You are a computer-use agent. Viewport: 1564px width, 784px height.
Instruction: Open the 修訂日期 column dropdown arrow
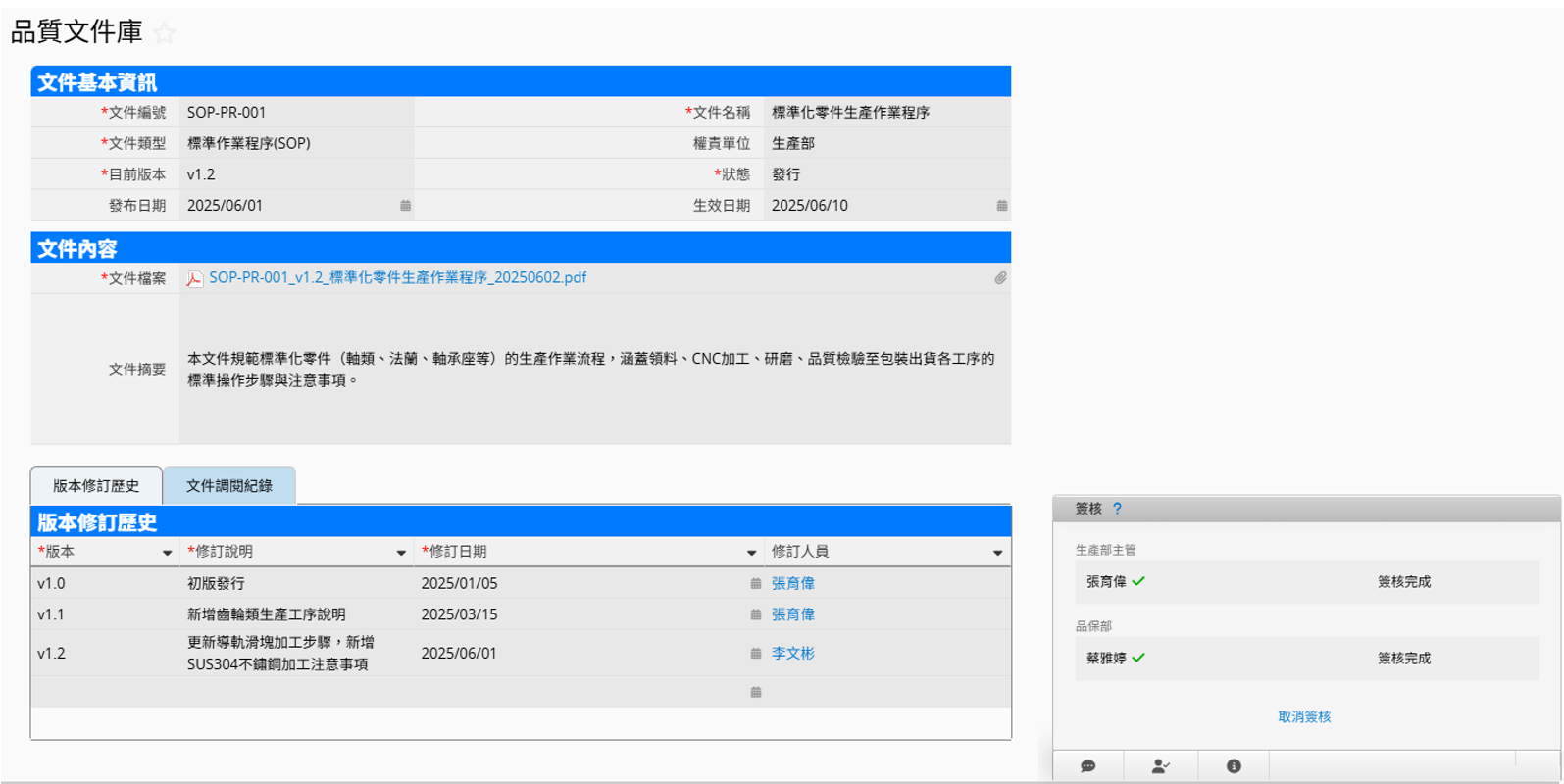click(751, 553)
